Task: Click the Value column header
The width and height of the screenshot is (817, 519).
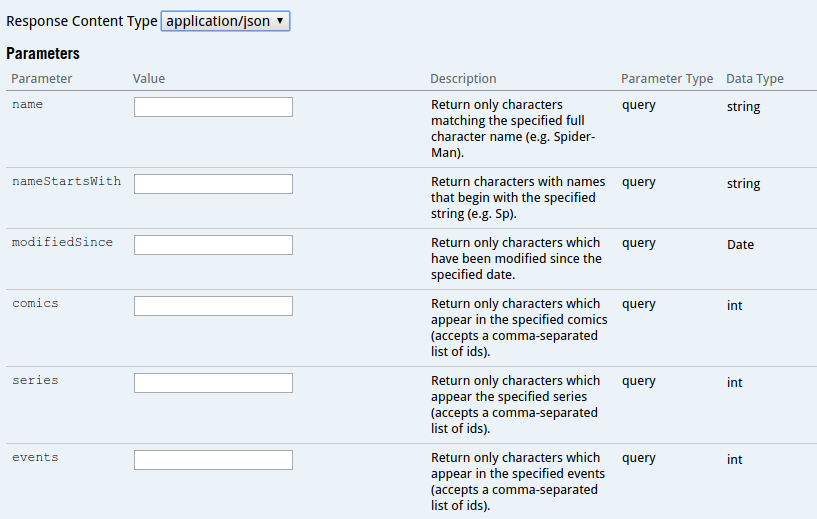Action: [x=149, y=78]
